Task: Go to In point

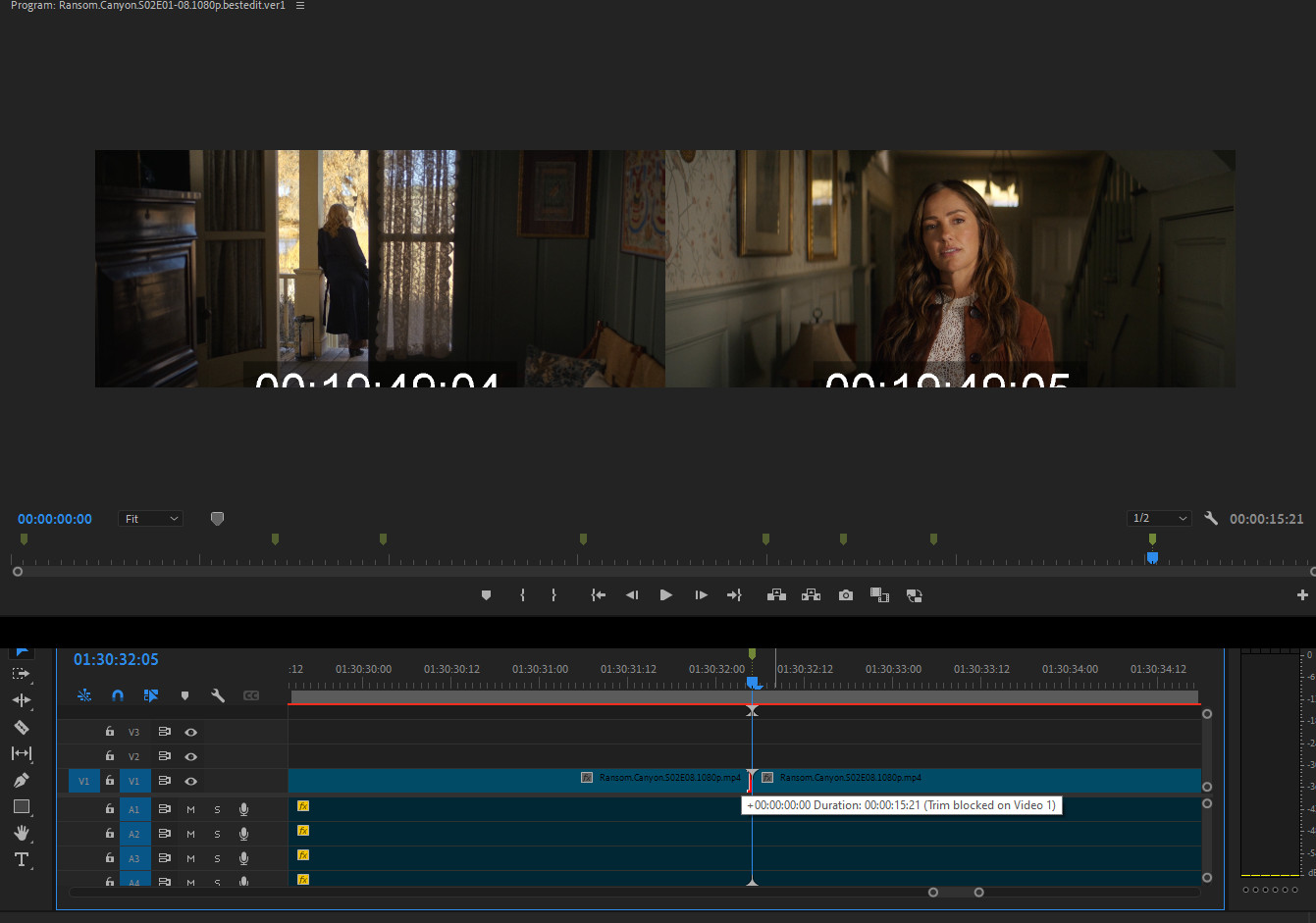Action: (598, 595)
